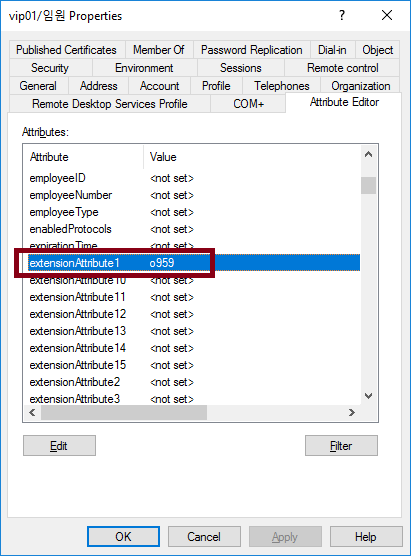Select the extensionAttribute1 row

(x=194, y=263)
